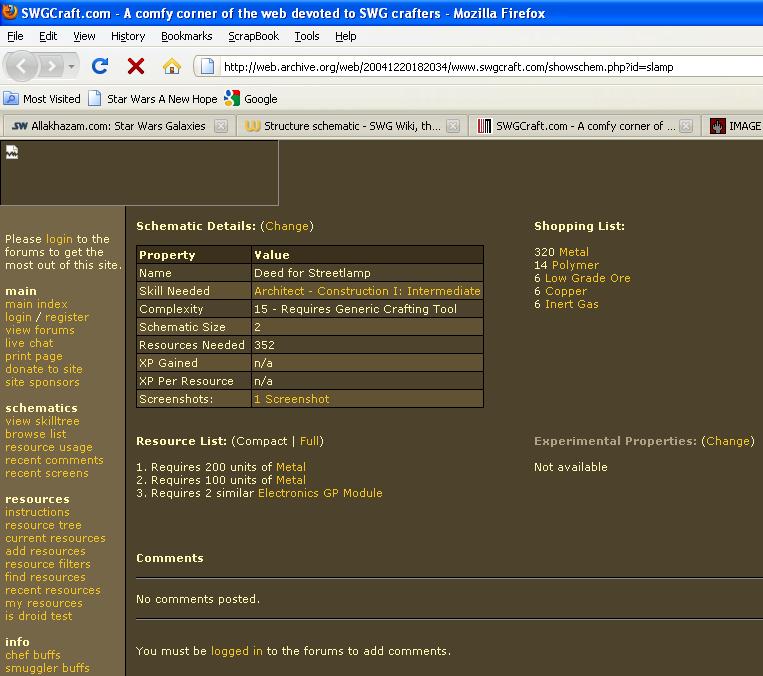Open the Most Visited bookmarks folder
This screenshot has width=763, height=676.
42,99
